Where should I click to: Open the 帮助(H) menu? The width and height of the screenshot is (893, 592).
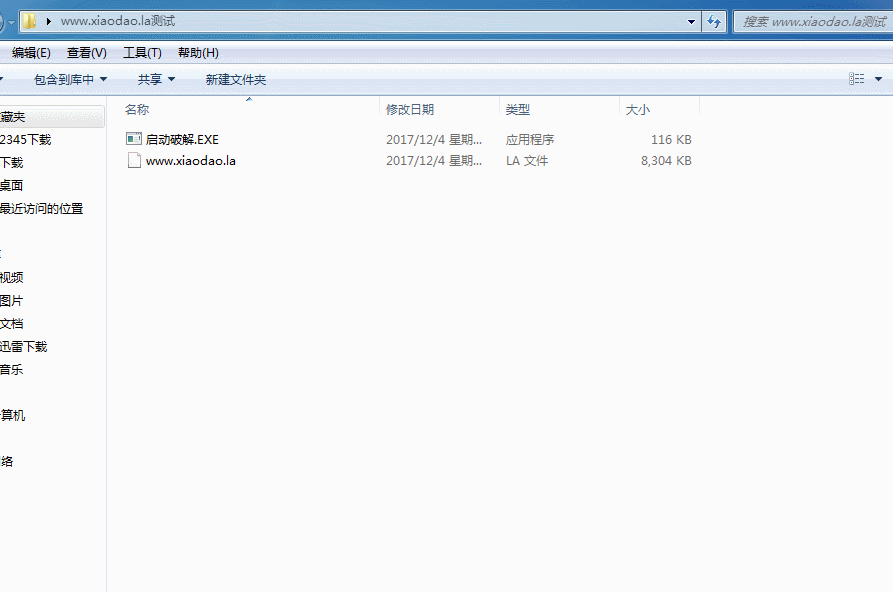tap(198, 53)
